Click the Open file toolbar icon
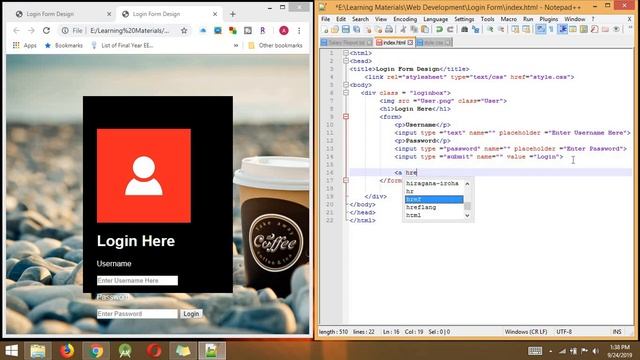Screen dimensions: 640x360 (335, 29)
